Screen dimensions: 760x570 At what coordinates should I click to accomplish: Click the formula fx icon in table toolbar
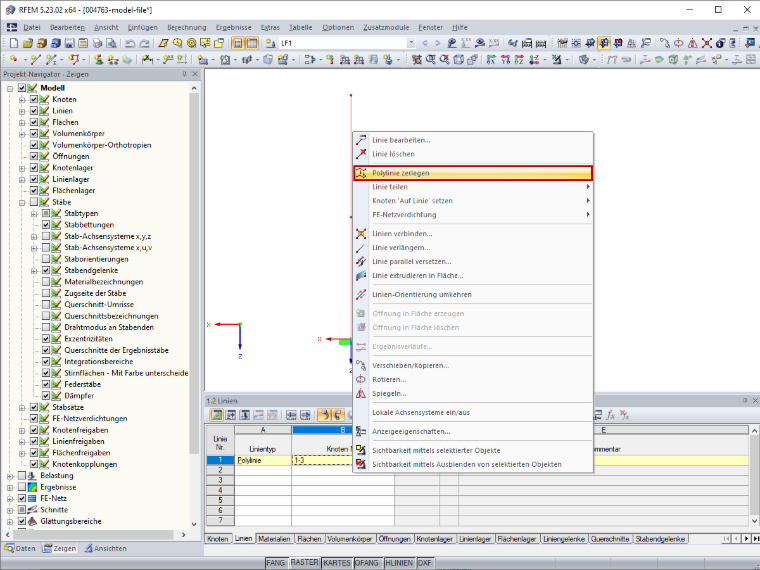(x=610, y=415)
